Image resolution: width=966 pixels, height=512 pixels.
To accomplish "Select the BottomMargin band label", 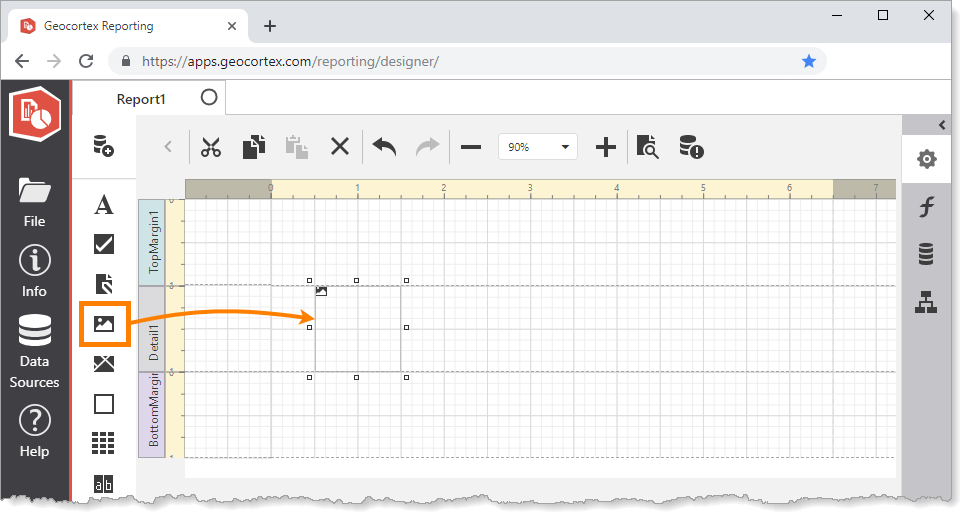I will tap(152, 415).
